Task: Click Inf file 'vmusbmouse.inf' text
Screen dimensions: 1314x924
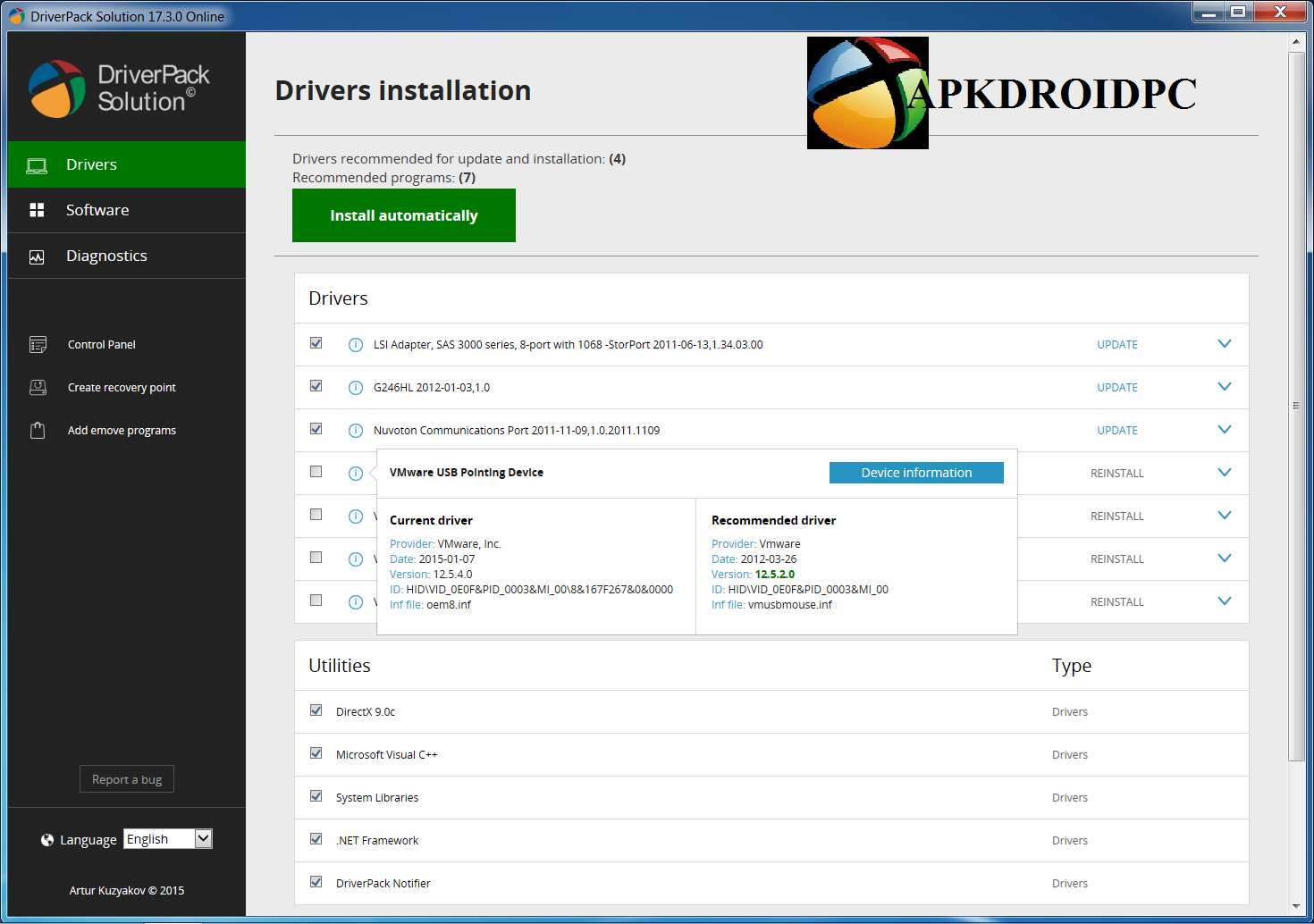Action: 790,605
